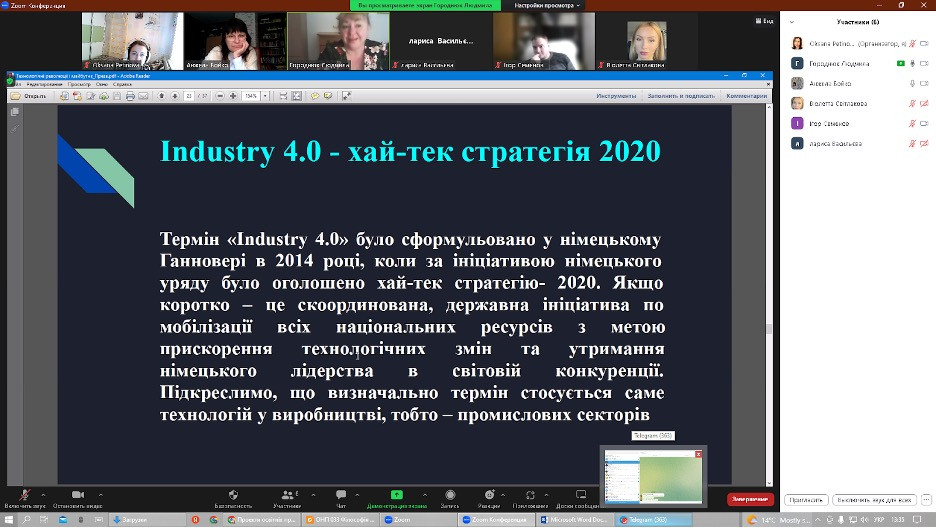Open Whiteboards in Zoom toolbar
This screenshot has width=936, height=528.
click(580, 498)
